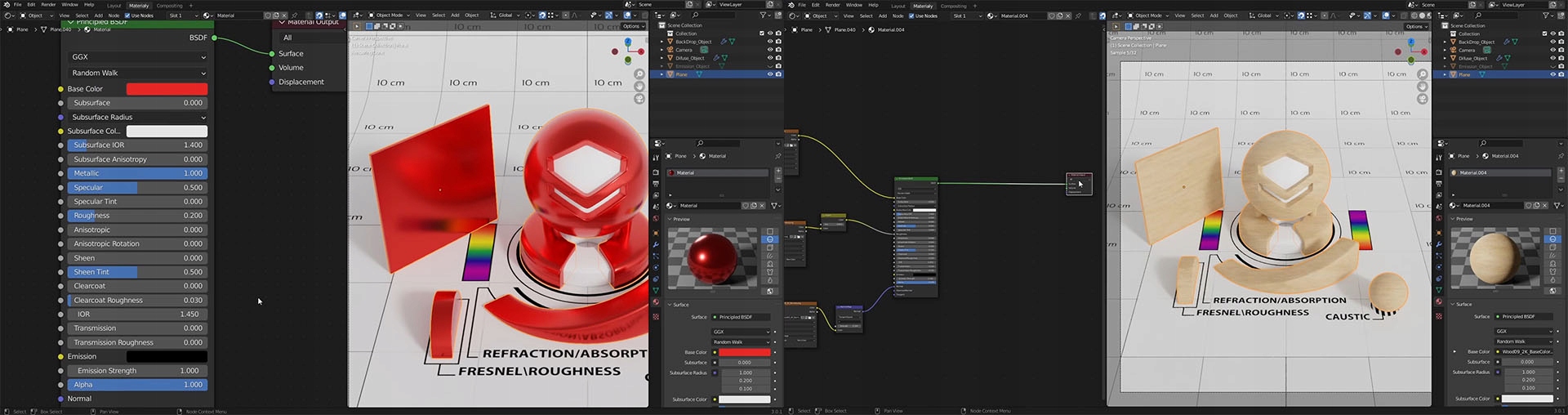
Task: Click the zoom magnifier gizmo in the red-object viewport
Action: pyautogui.click(x=639, y=74)
